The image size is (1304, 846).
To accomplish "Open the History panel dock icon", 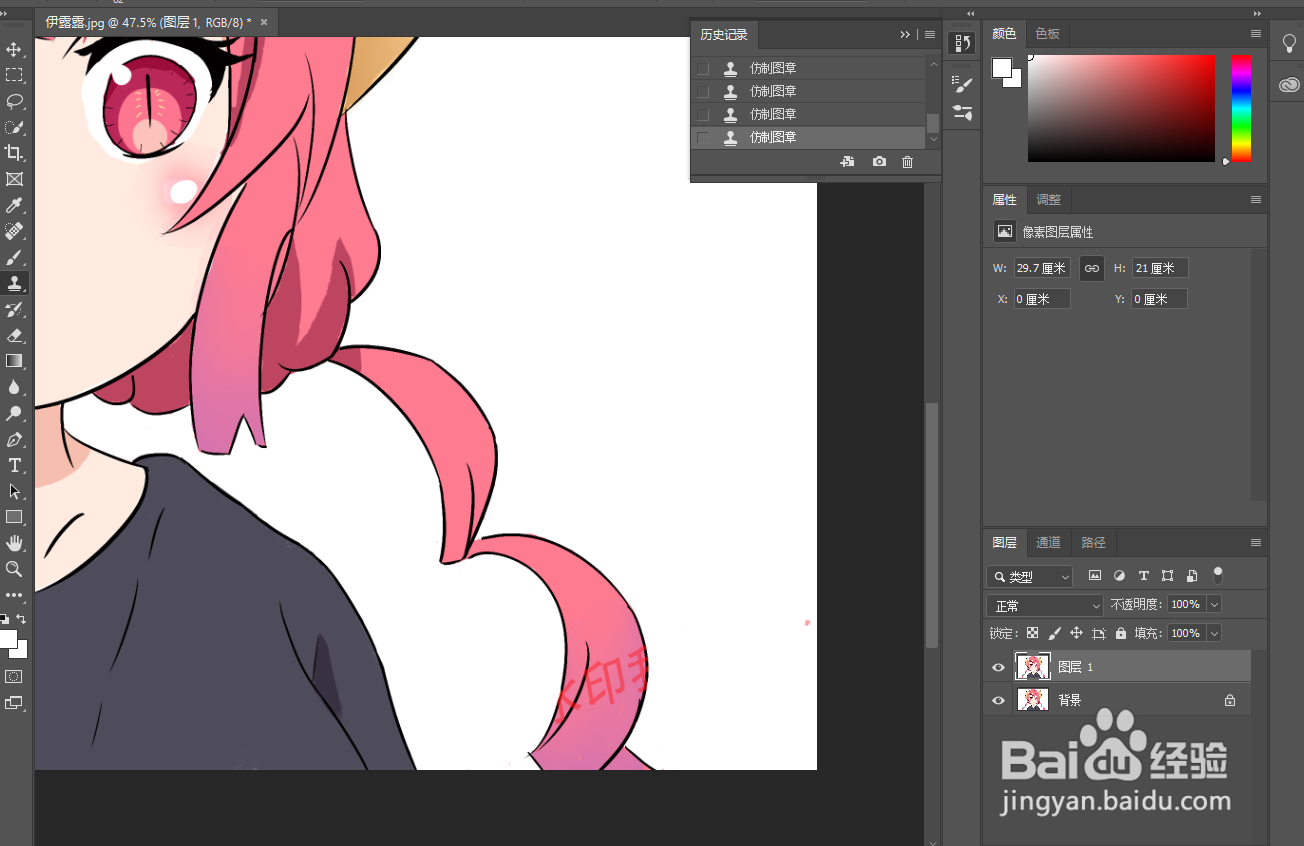I will point(962,42).
